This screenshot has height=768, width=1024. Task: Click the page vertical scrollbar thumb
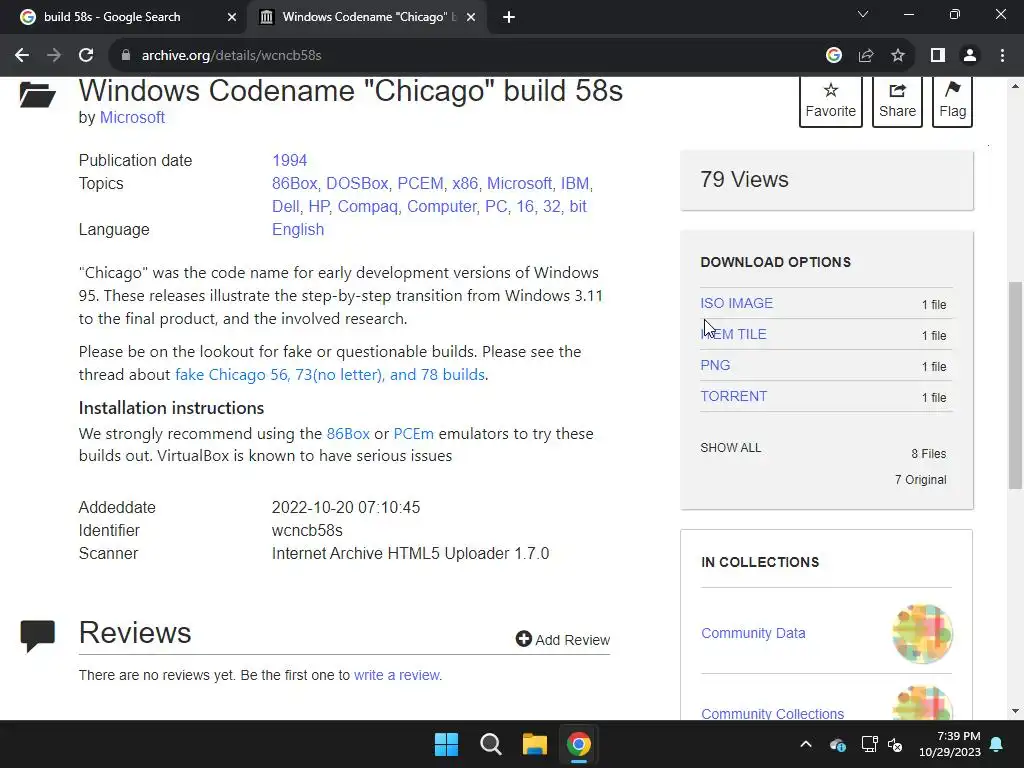point(1015,385)
